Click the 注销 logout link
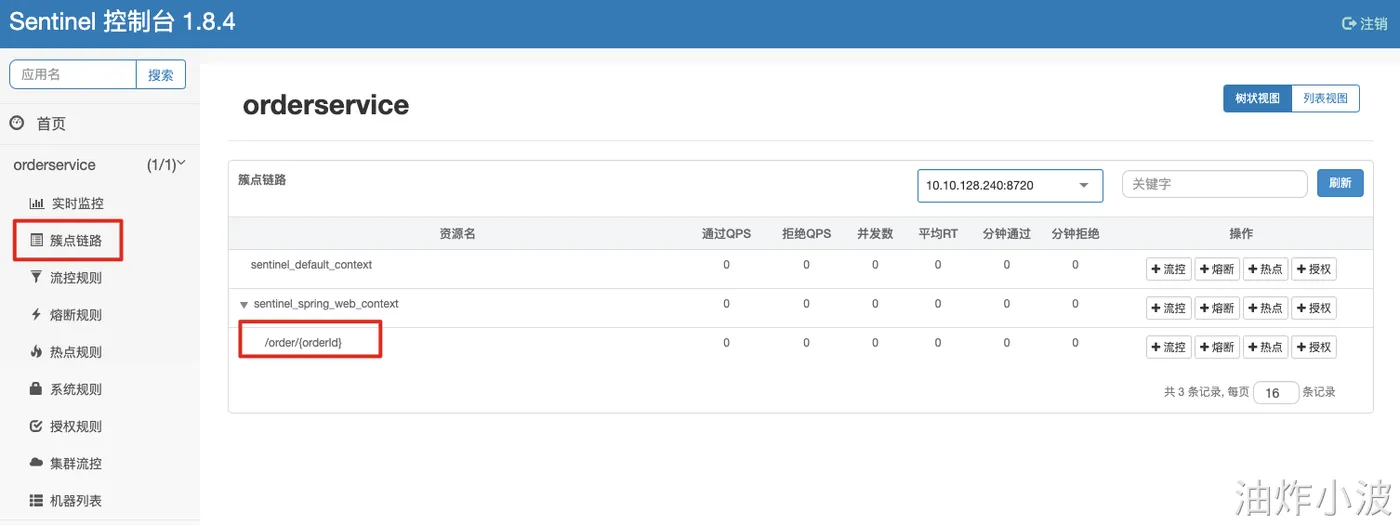Viewport: 1400px width, 525px height. 1365,24
